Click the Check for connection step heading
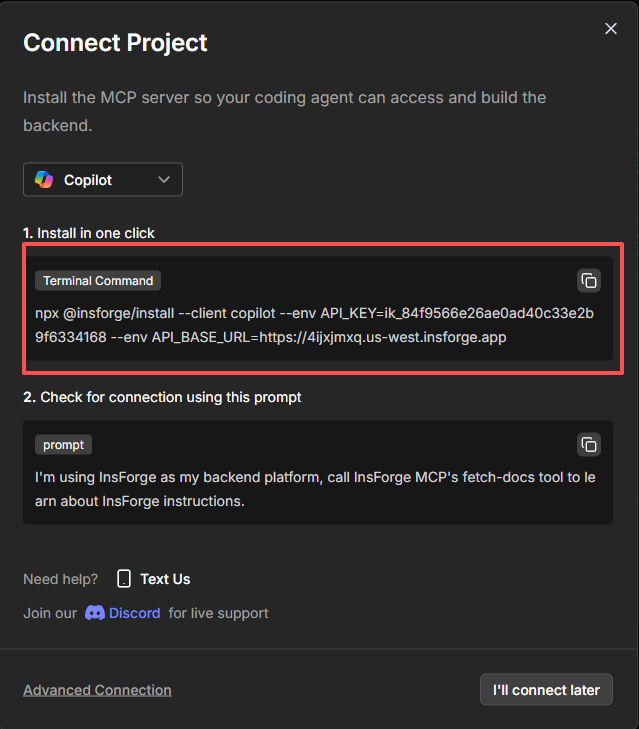 coord(162,397)
